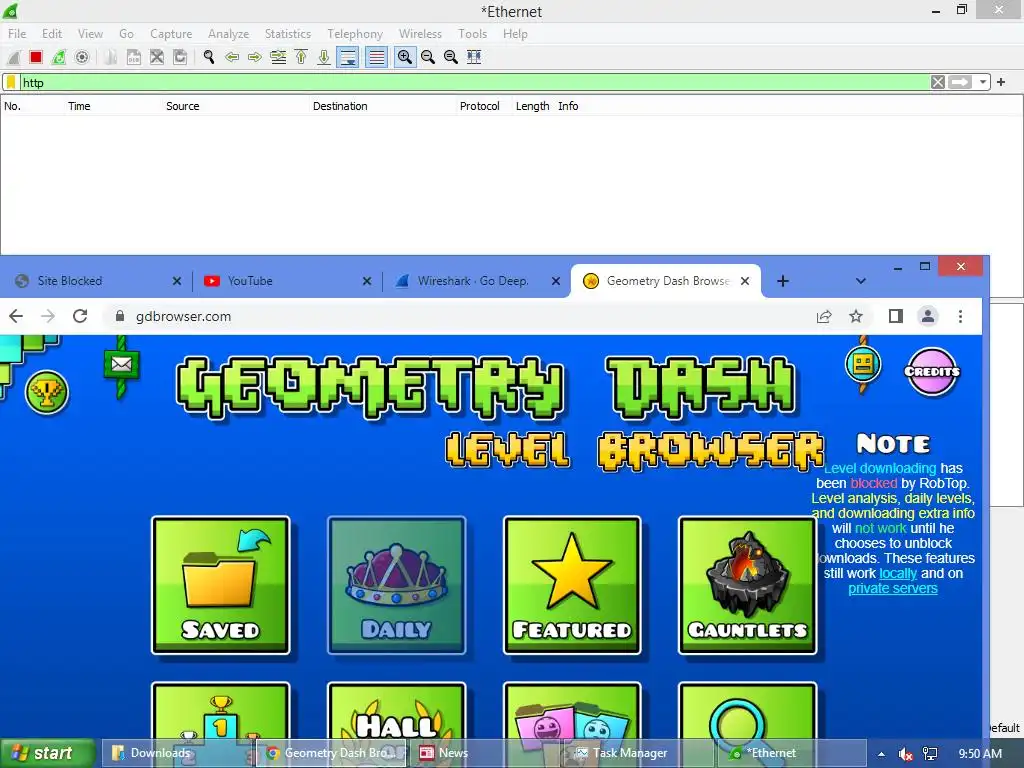The height and width of the screenshot is (768, 1024).
Task: Open the Analyze menu
Action: pos(229,34)
